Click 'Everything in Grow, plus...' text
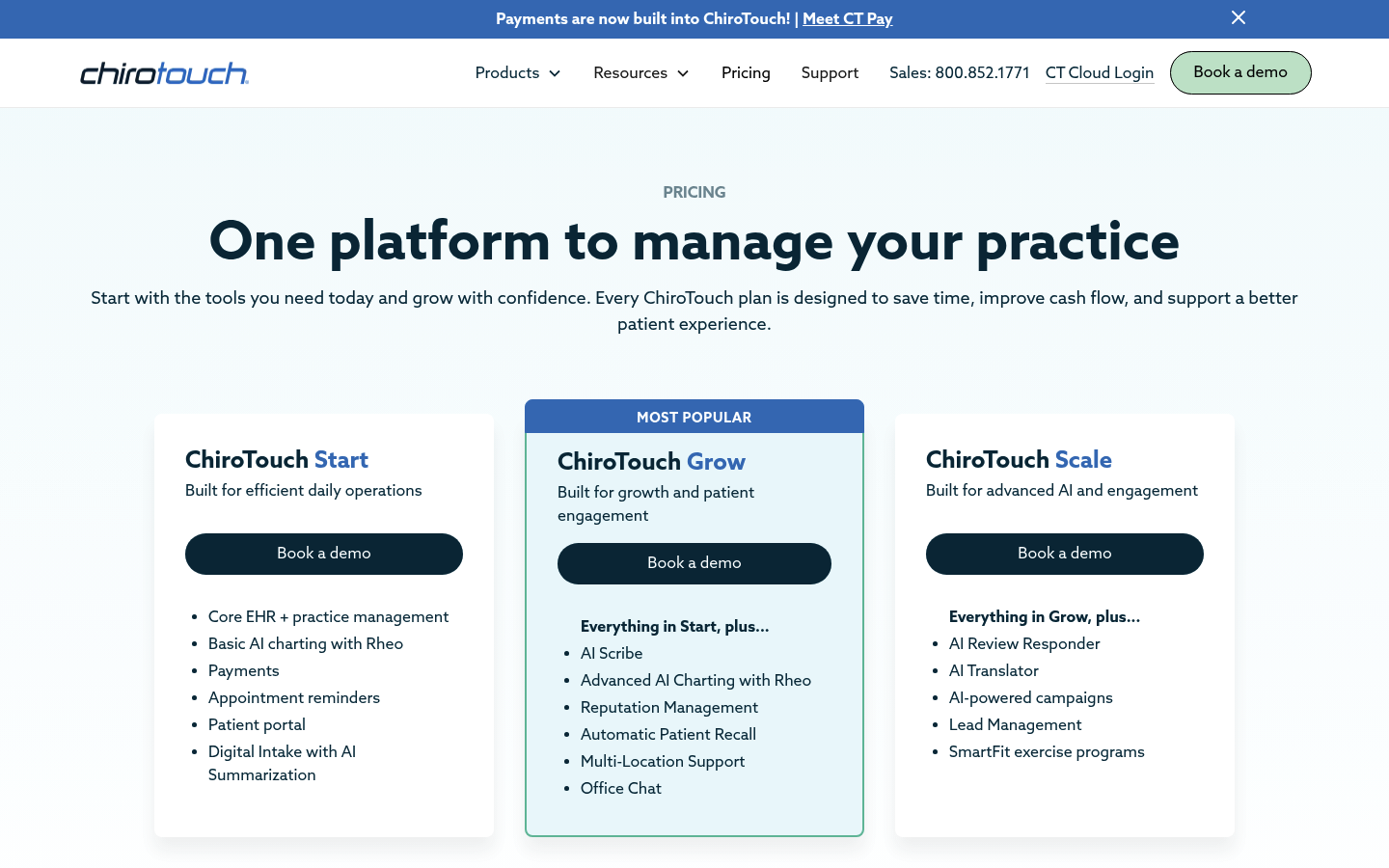 (x=1045, y=616)
